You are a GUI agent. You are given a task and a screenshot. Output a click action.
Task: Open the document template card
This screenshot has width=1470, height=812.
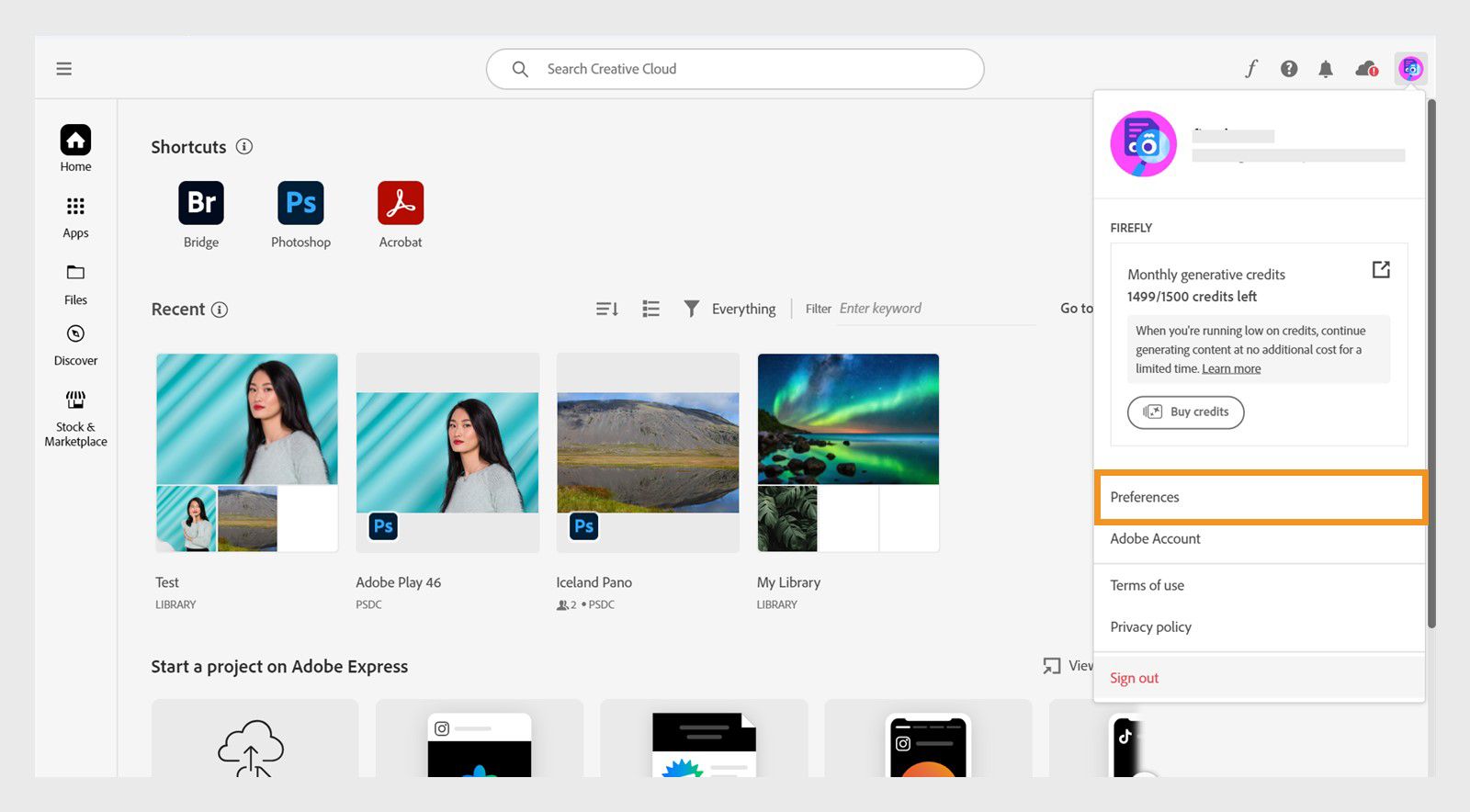(x=704, y=739)
